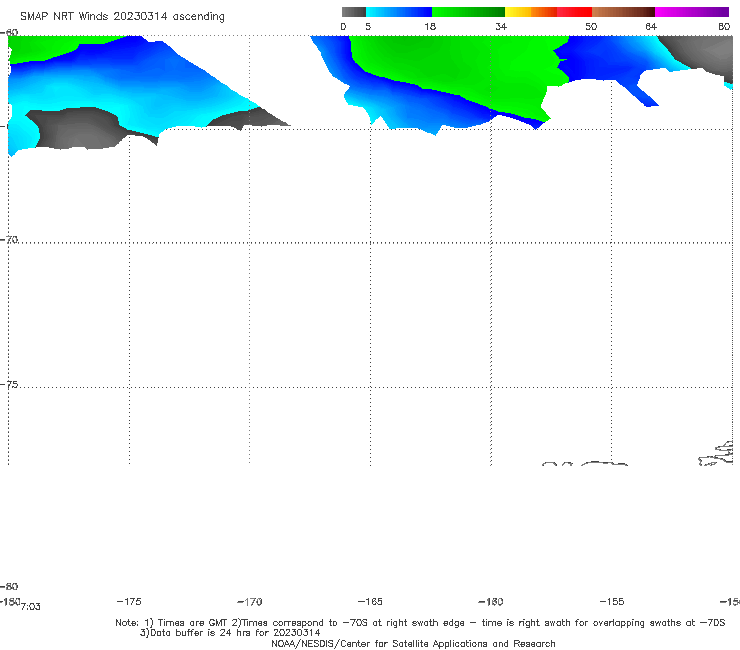Click the note line starting 'Note: 1) Times are GMT'
740x650 pixels.
(x=420, y=623)
